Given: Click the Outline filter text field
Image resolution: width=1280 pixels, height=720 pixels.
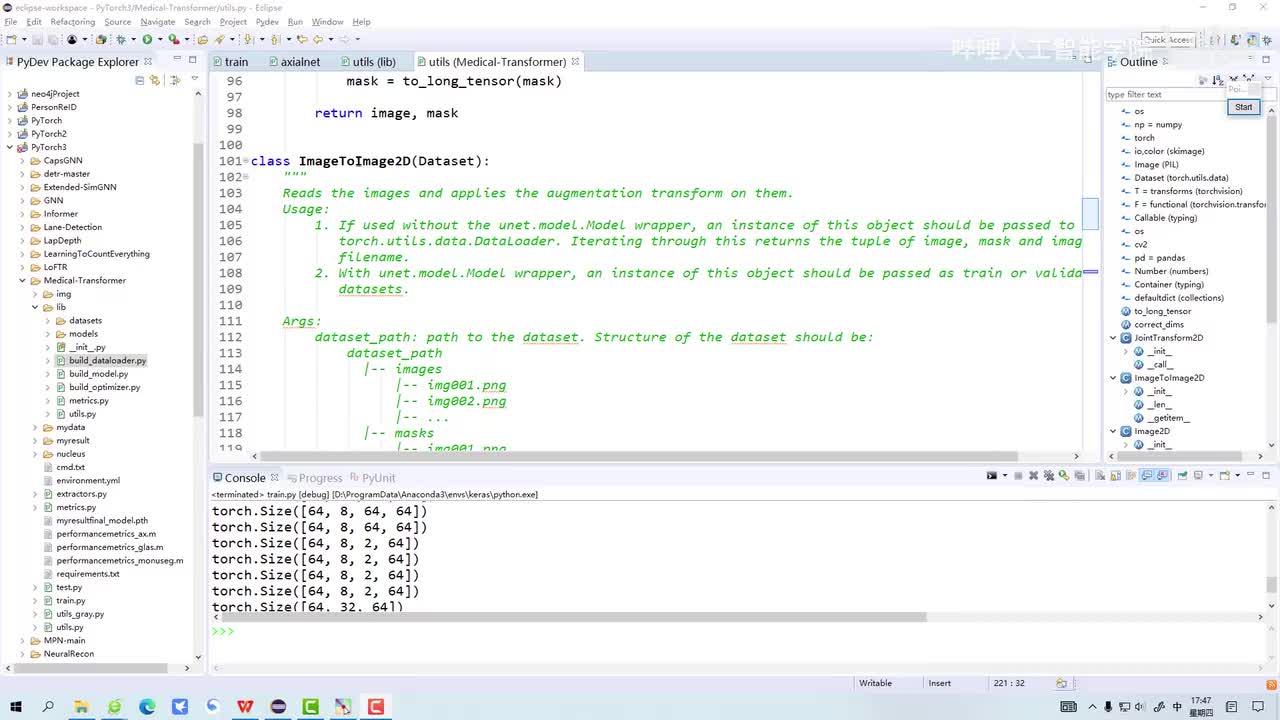Looking at the screenshot, I should click(x=1164, y=95).
